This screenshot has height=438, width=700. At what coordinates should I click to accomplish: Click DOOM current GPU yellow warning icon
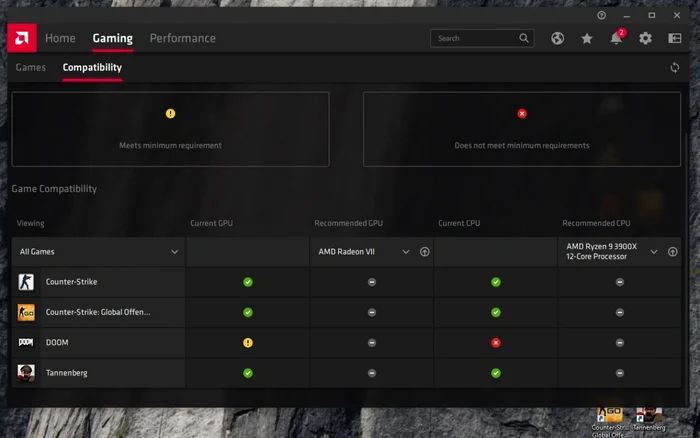pyautogui.click(x=248, y=343)
